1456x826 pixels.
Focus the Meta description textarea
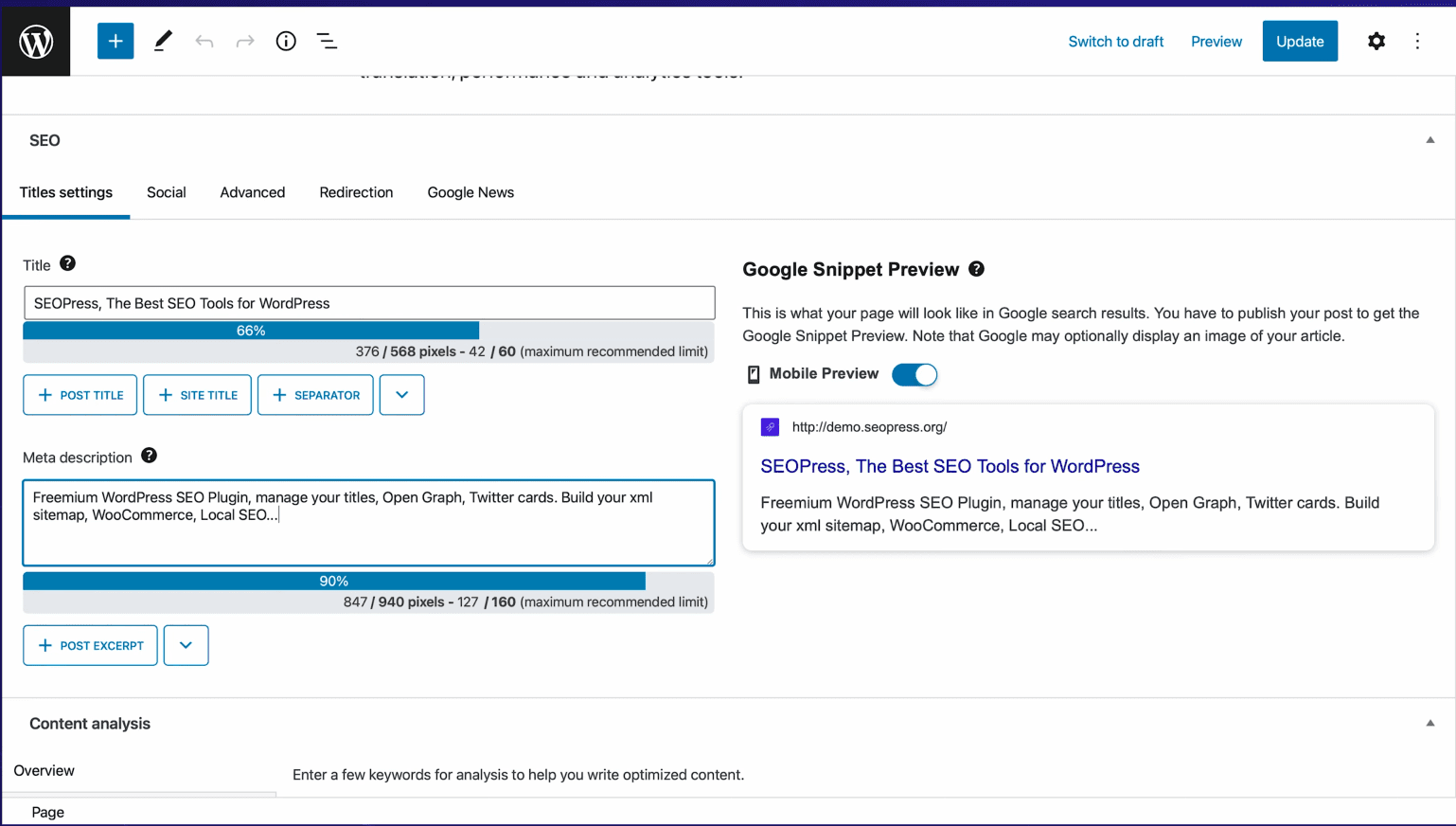point(369,523)
